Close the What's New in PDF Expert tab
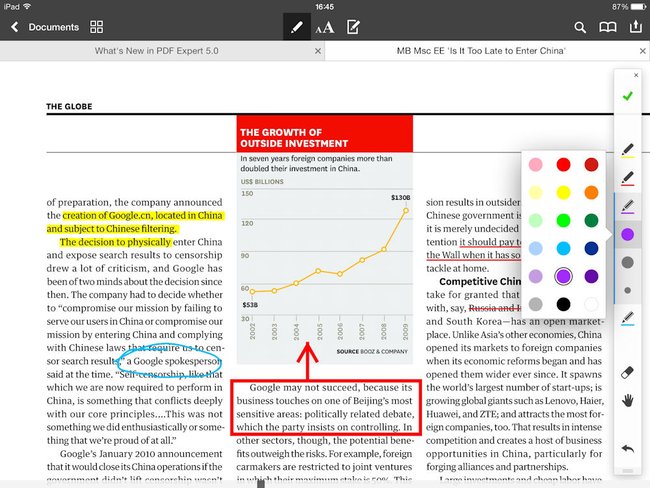This screenshot has height=488, width=650. pos(318,51)
